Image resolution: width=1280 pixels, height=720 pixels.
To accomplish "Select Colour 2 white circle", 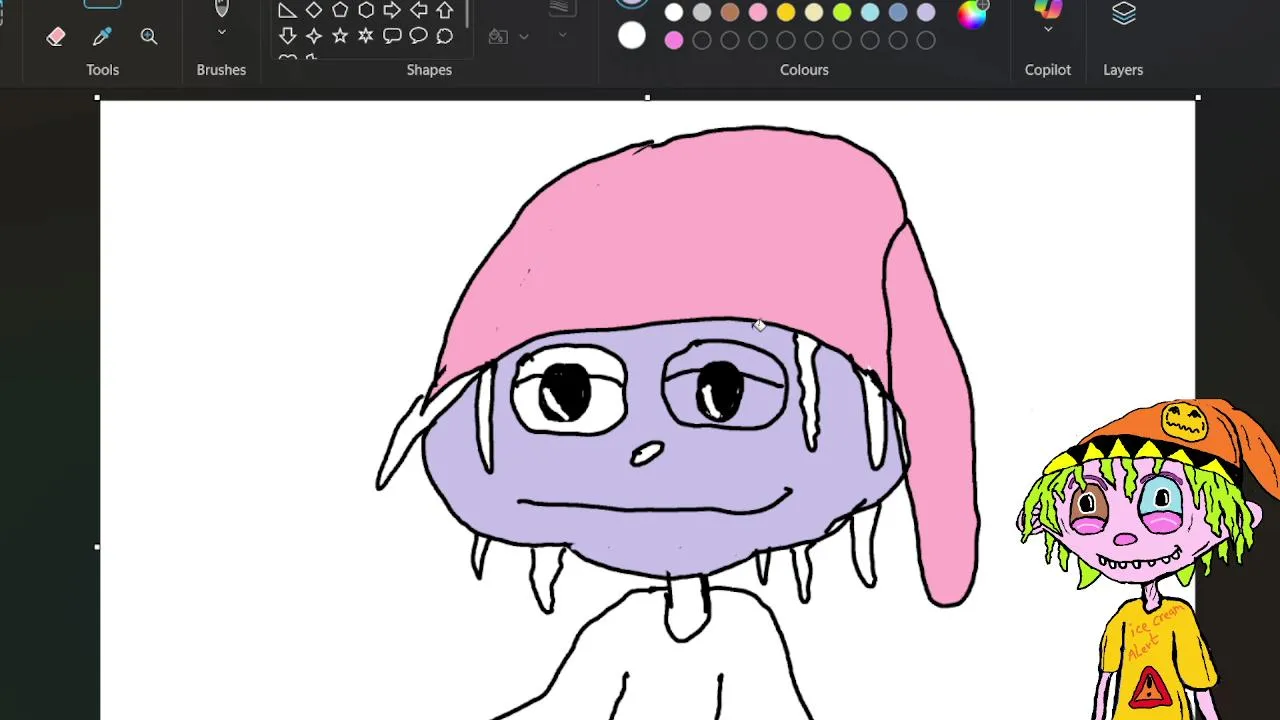I will (x=632, y=36).
